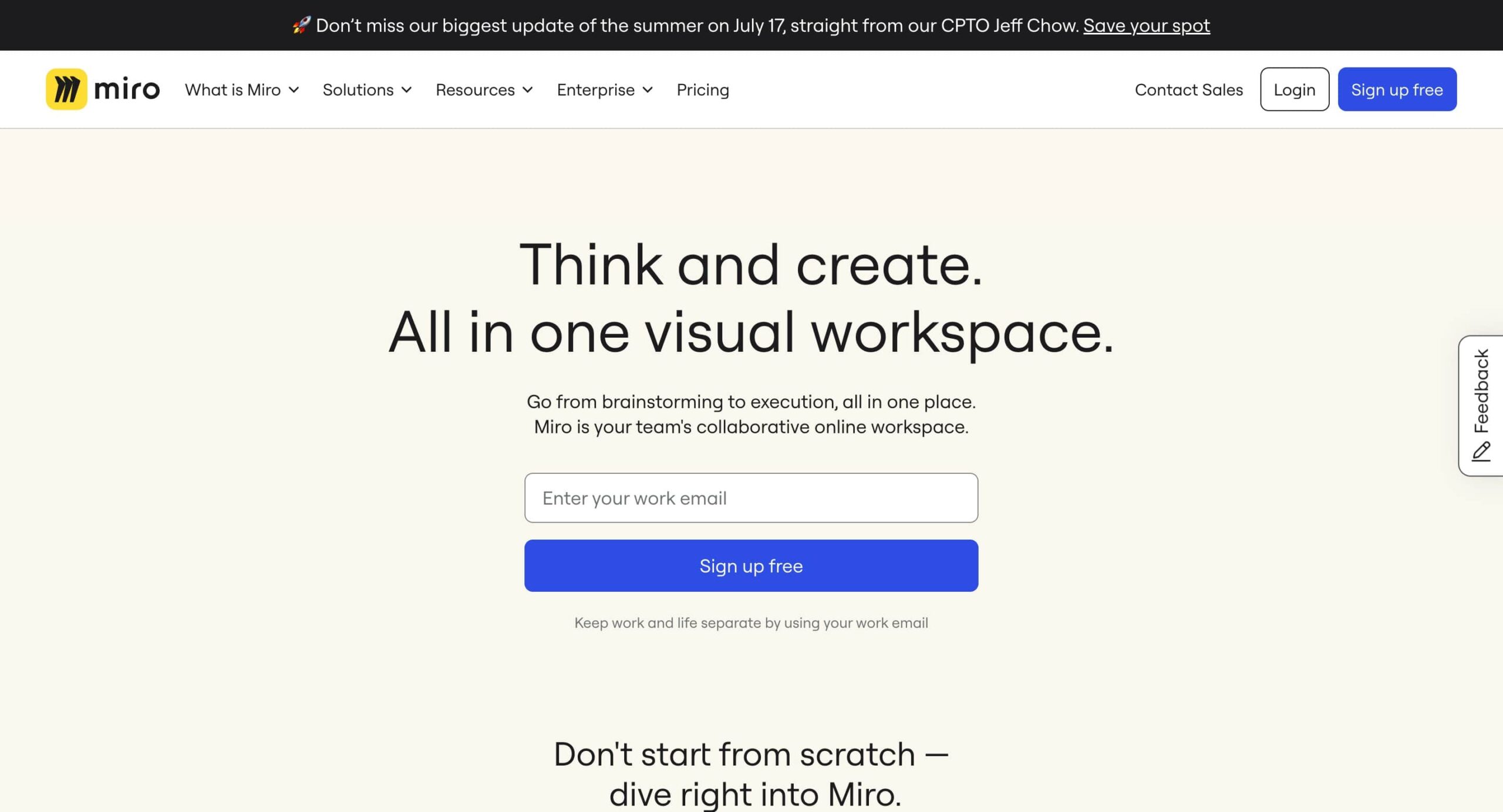The image size is (1503, 812).
Task: Open the What is Miro navigation menu
Action: pos(232,89)
